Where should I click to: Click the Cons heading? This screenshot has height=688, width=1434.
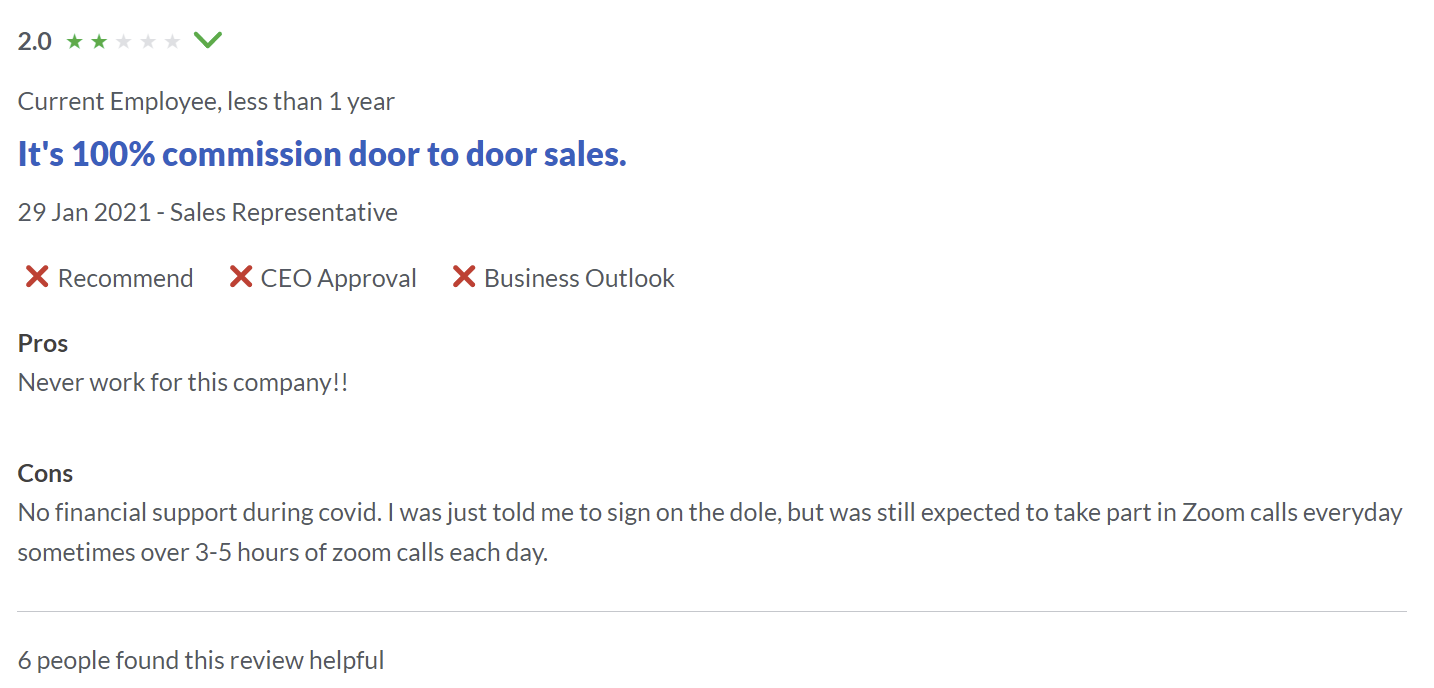tap(45, 473)
